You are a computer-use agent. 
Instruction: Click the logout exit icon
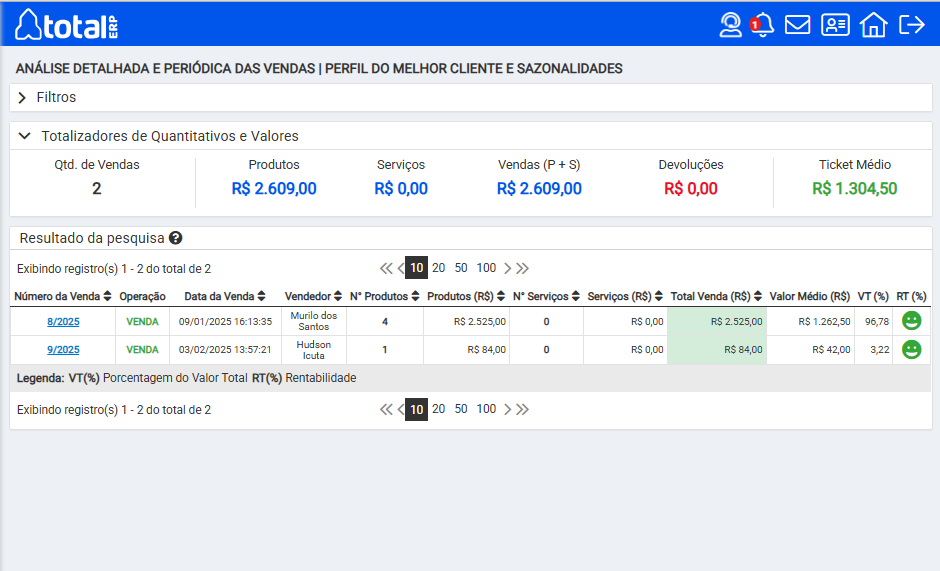(911, 25)
